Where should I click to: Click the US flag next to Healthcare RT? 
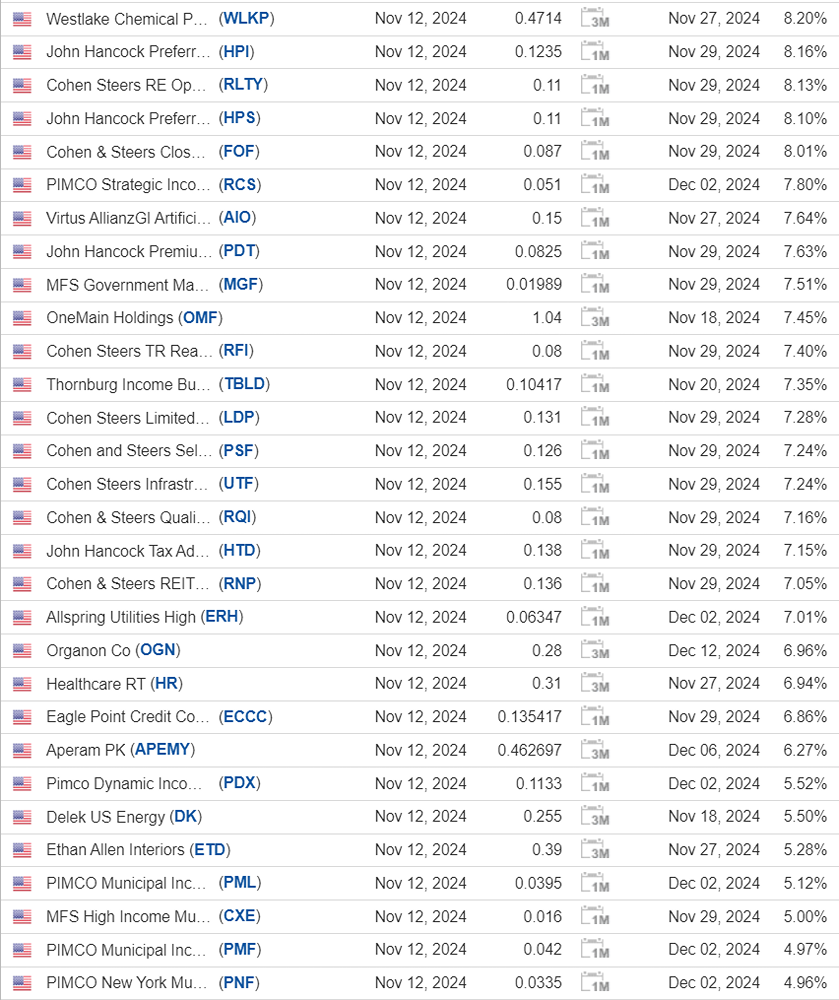click(22, 684)
